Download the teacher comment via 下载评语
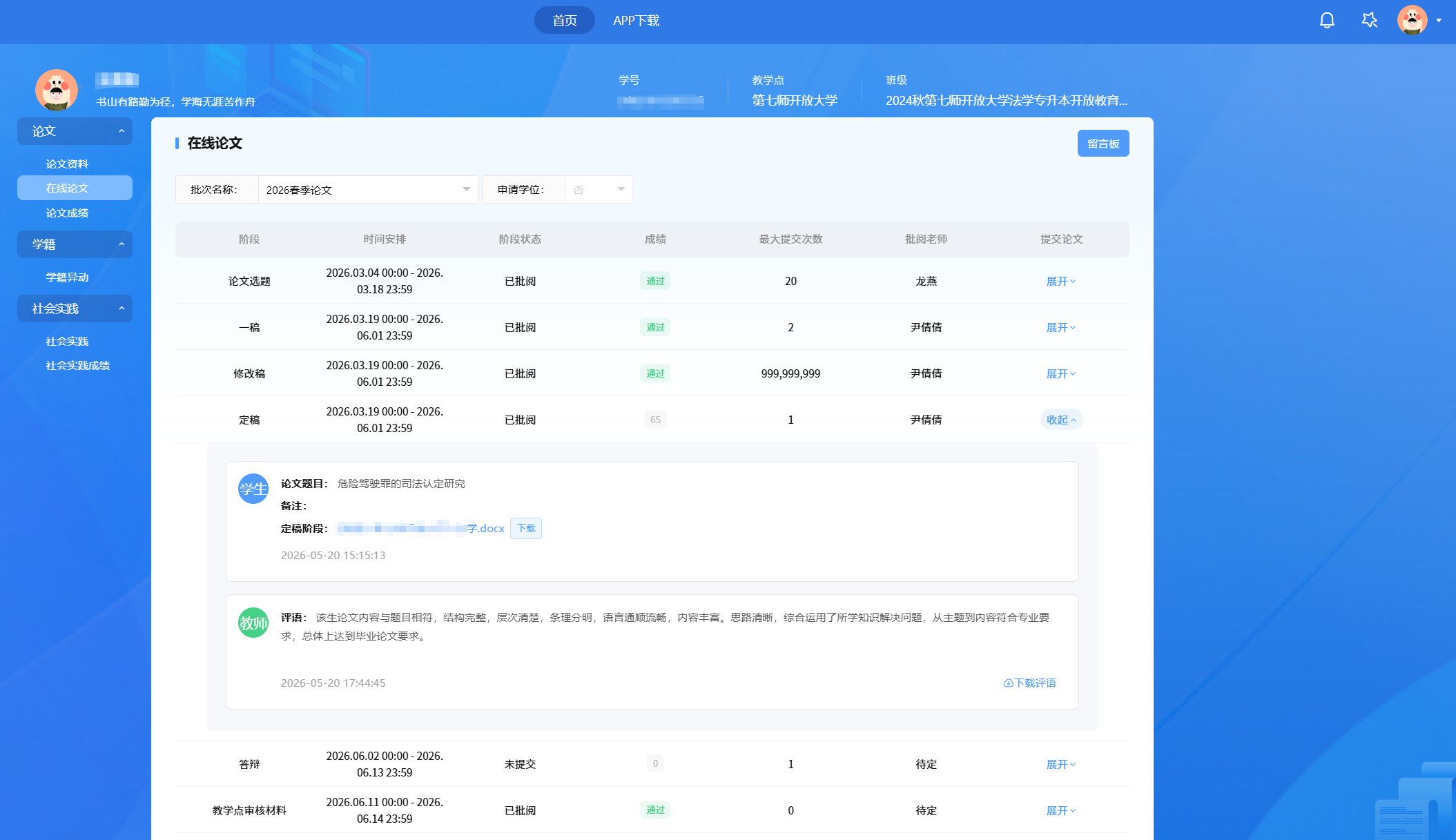This screenshot has height=840, width=1456. coord(1029,683)
